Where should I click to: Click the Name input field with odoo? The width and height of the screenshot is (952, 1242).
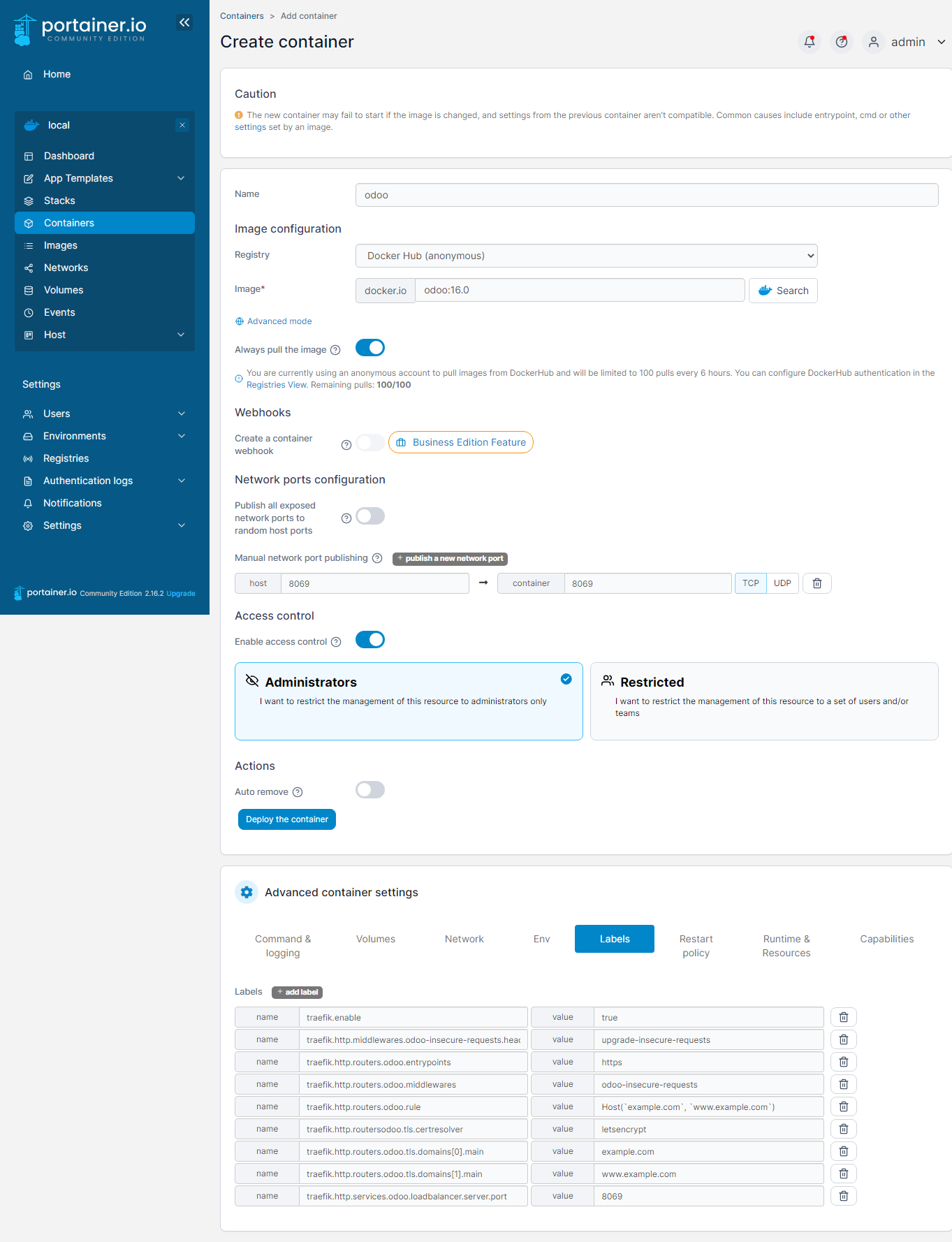(647, 195)
